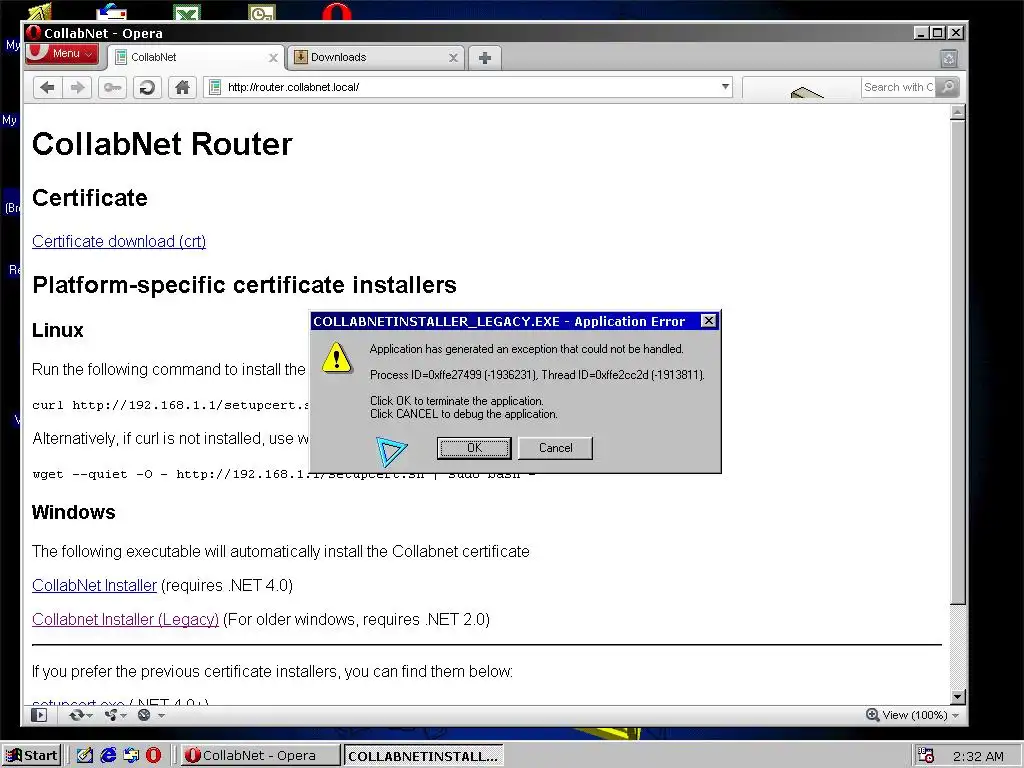Click OK to terminate the application

tap(474, 448)
